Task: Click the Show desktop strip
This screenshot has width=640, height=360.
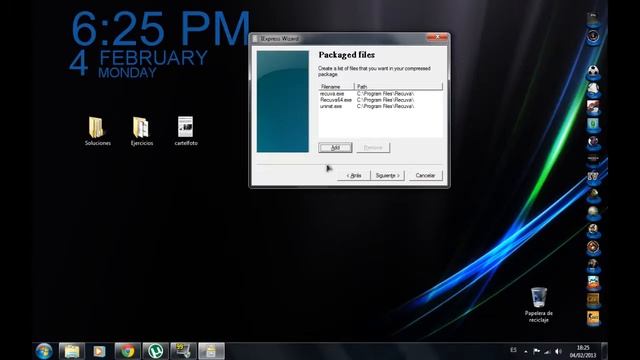Action: [604, 351]
